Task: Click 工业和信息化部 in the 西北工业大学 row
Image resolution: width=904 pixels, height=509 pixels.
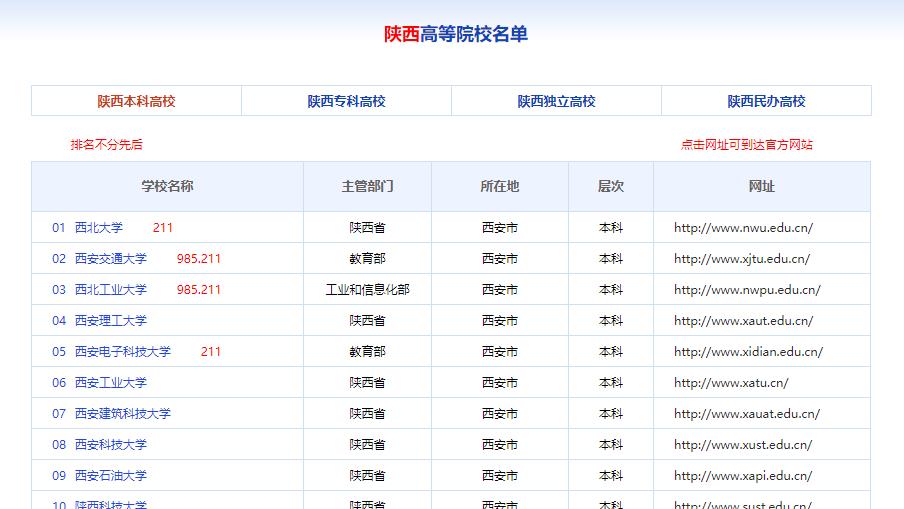Action: (x=367, y=290)
